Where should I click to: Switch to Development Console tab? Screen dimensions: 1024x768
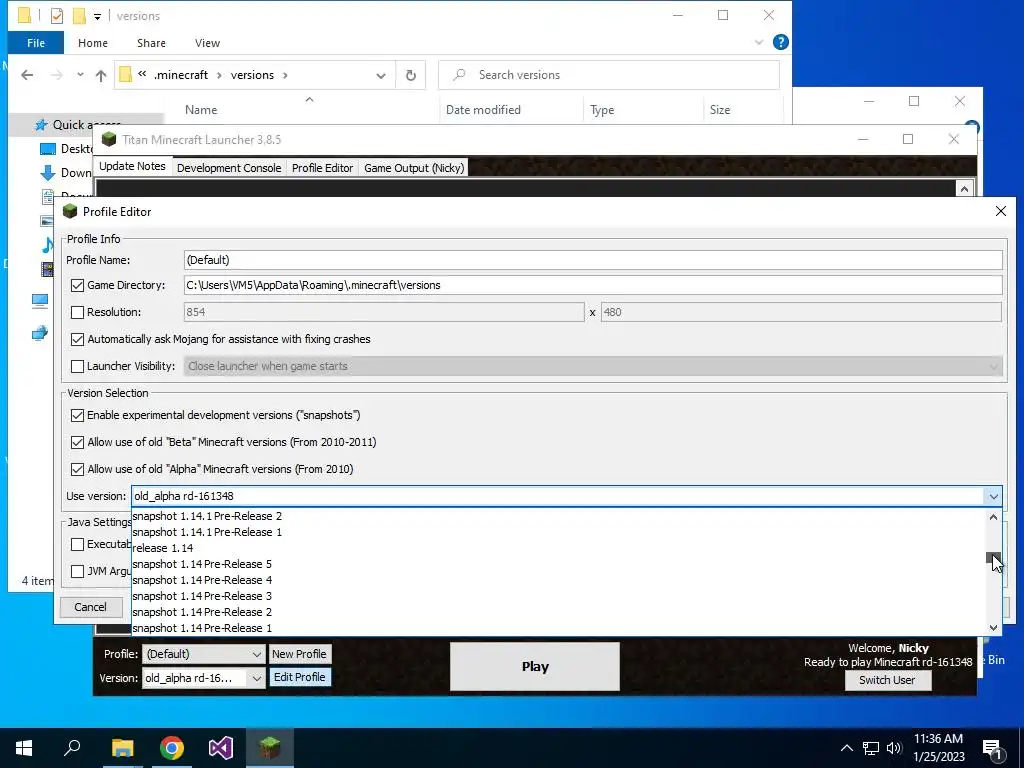tap(229, 168)
